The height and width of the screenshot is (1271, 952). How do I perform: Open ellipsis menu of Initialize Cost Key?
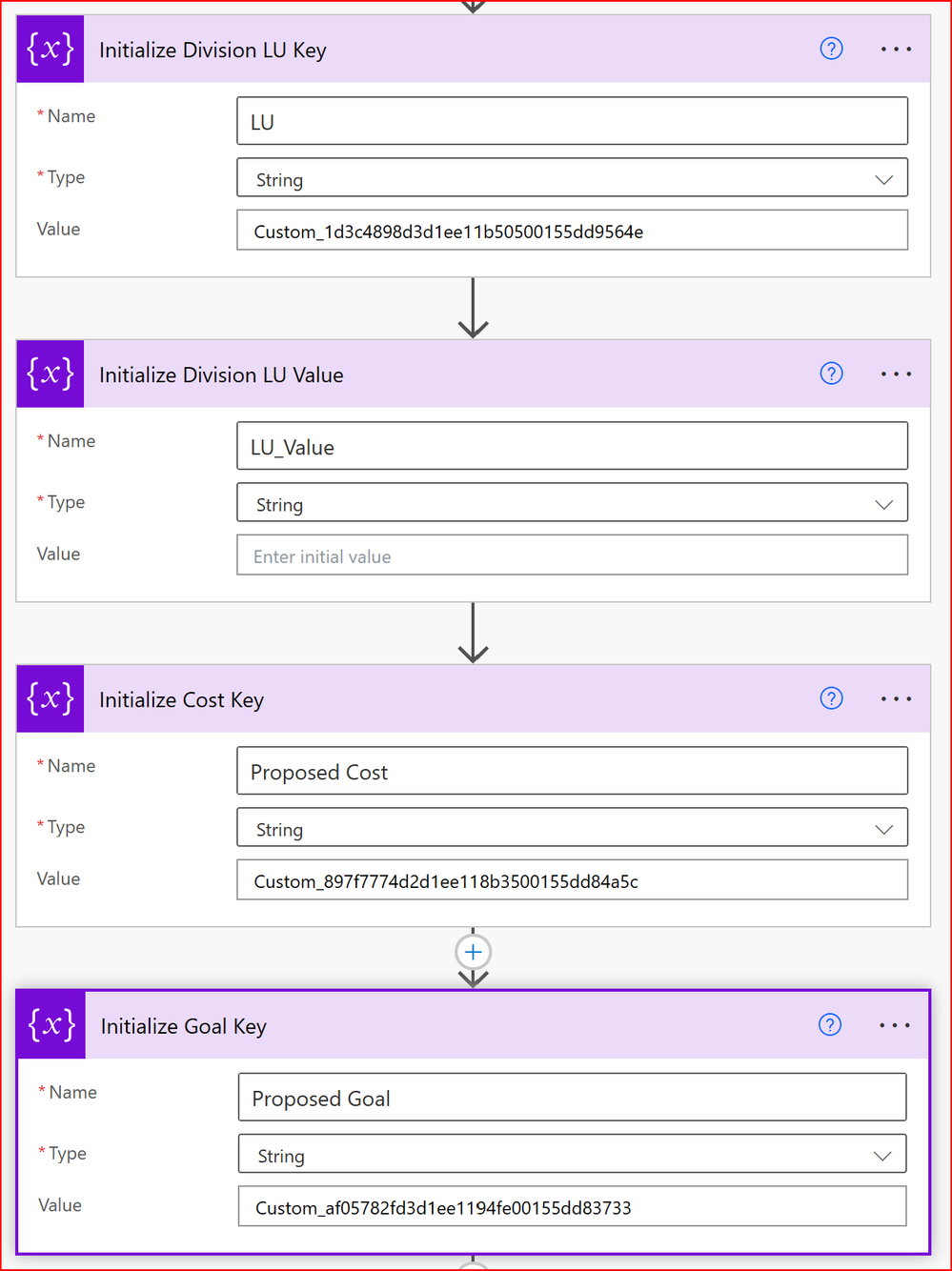click(896, 699)
